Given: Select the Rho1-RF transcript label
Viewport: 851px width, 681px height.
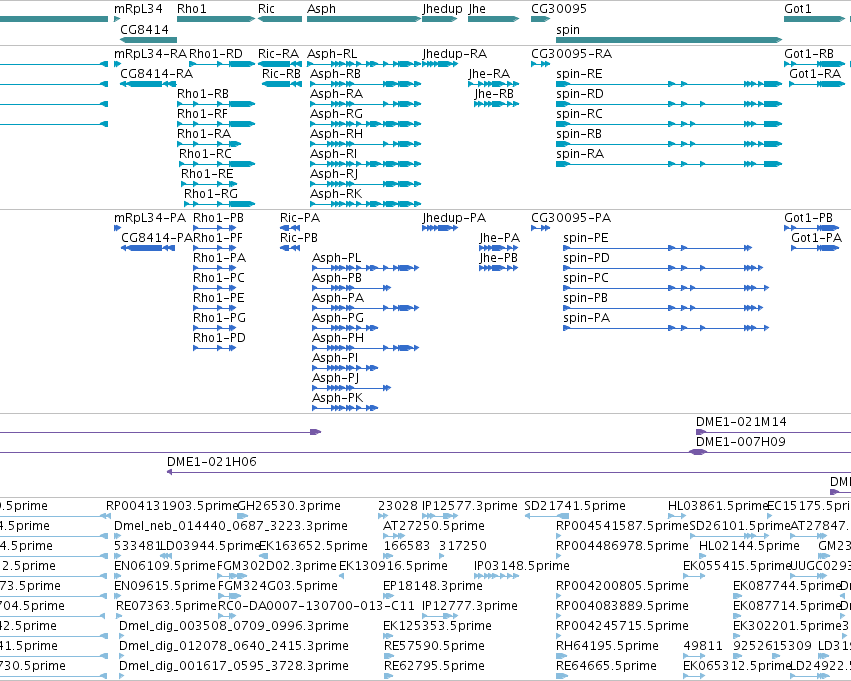Looking at the screenshot, I should point(202,113).
